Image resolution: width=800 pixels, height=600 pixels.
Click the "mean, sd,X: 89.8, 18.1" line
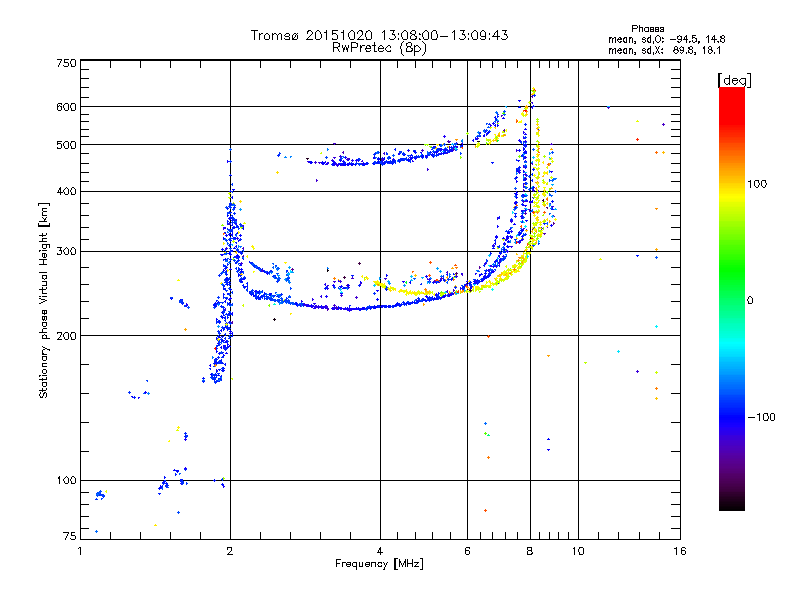pyautogui.click(x=664, y=51)
